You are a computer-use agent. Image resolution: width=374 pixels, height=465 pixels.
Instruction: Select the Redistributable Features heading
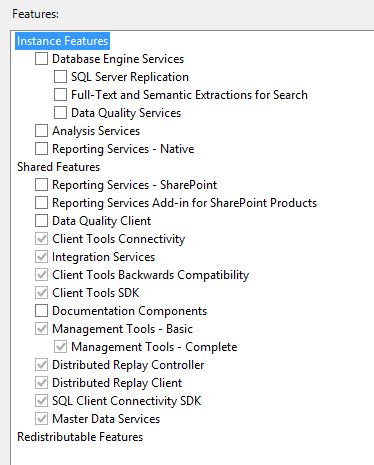pyautogui.click(x=80, y=437)
